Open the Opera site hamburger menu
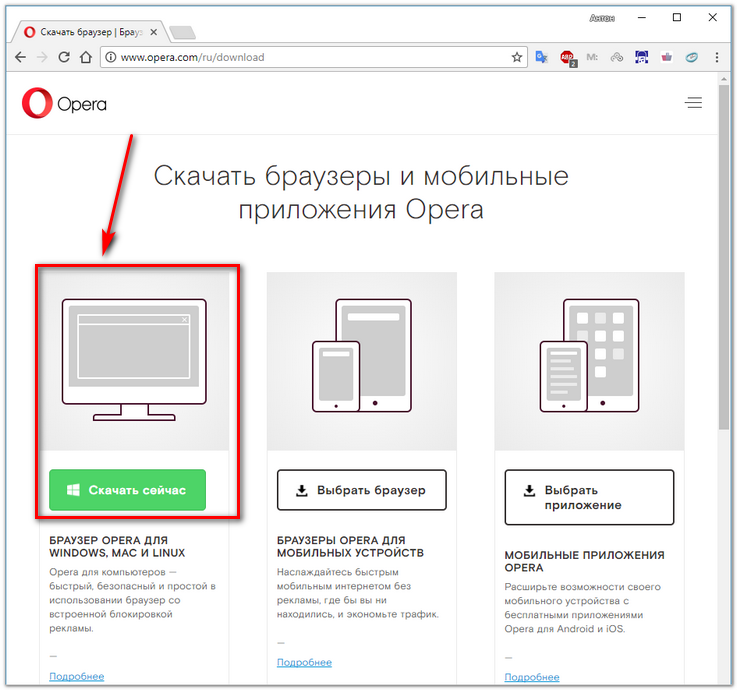 tap(693, 102)
